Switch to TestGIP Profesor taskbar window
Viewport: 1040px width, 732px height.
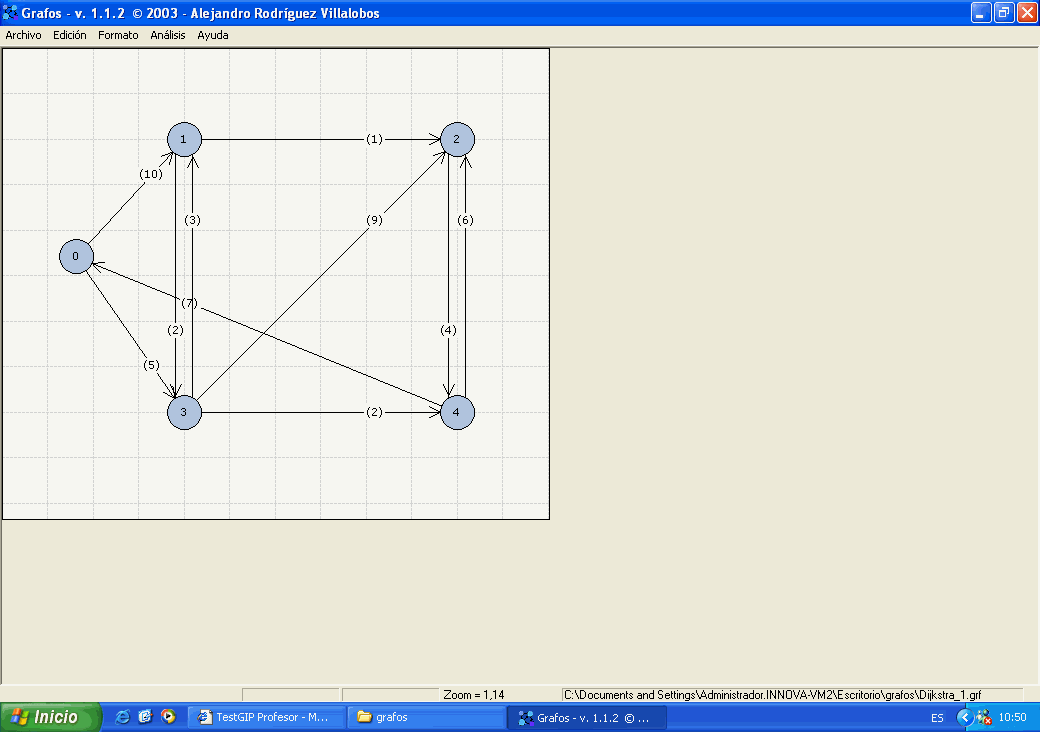(x=266, y=717)
